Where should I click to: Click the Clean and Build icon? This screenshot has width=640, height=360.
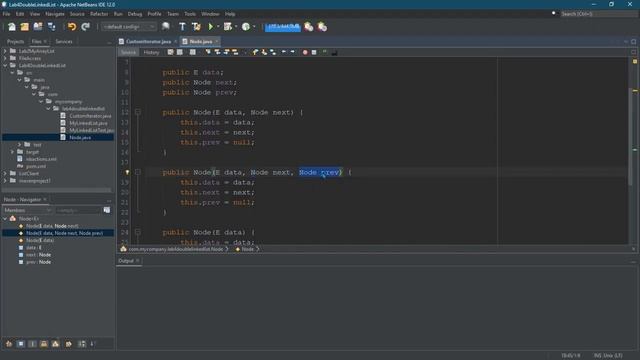pos(196,27)
